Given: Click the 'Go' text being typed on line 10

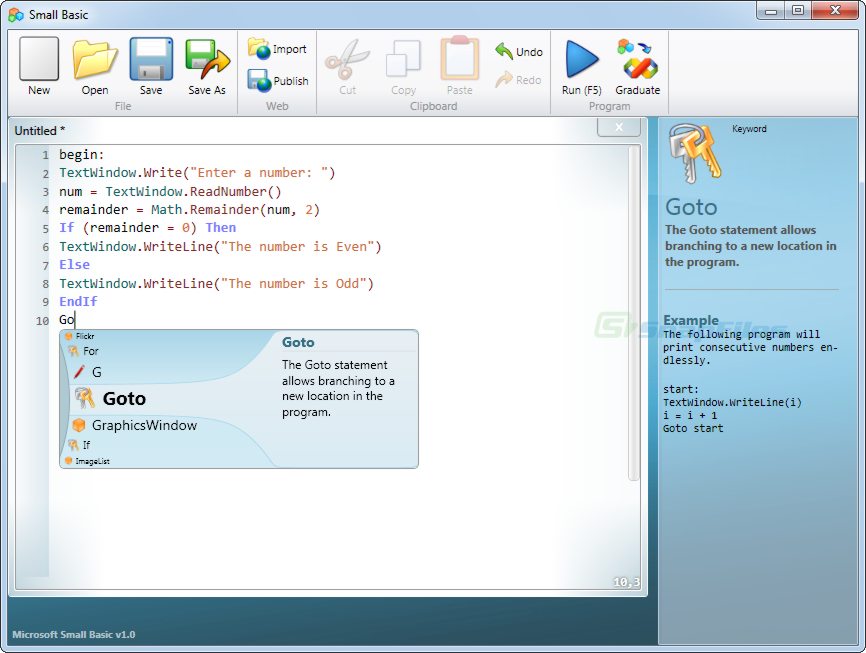Looking at the screenshot, I should point(66,320).
